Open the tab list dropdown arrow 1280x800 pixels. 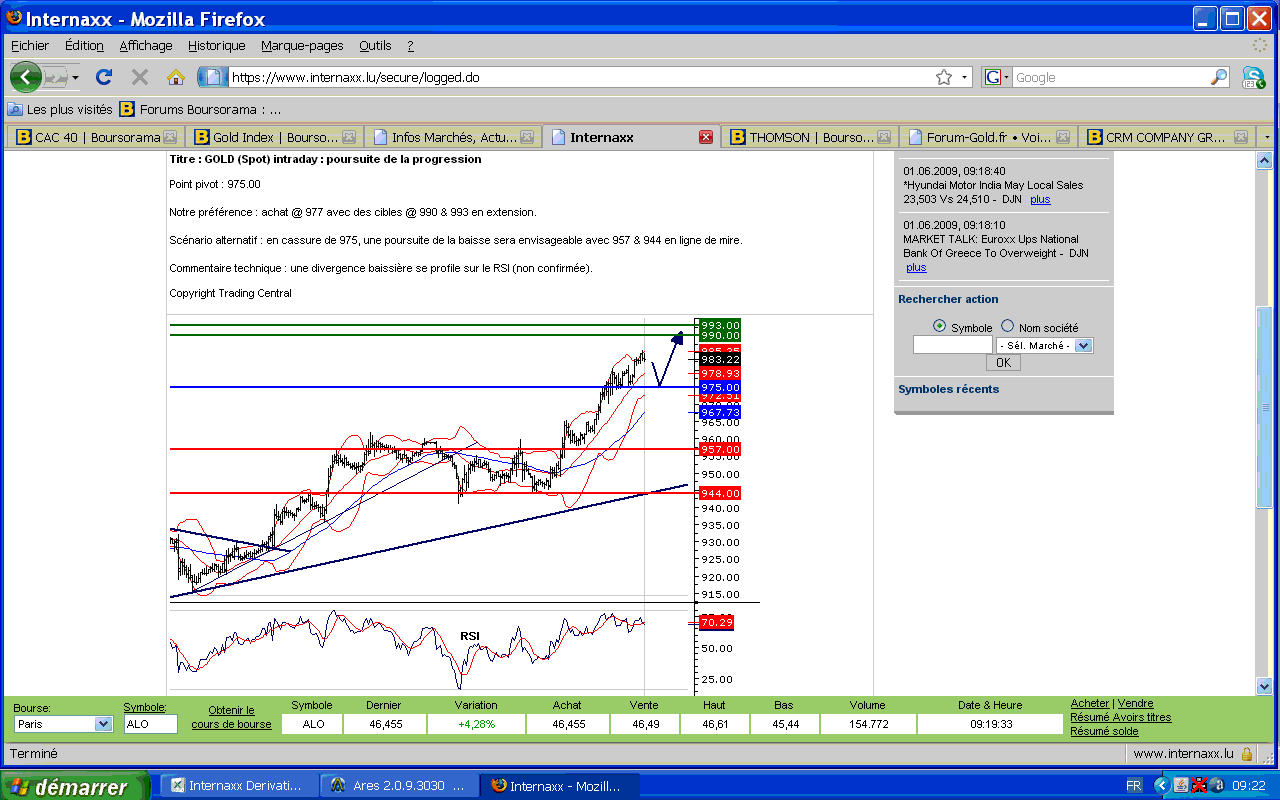(x=1267, y=137)
